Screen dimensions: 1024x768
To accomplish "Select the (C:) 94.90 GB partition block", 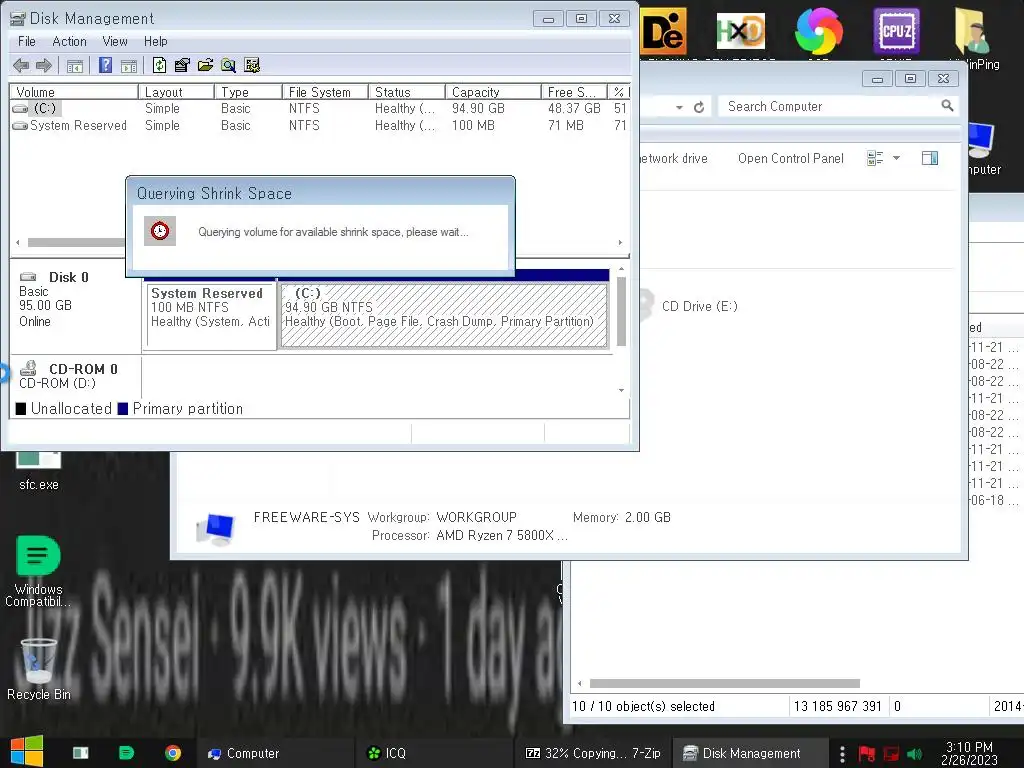I will click(444, 315).
